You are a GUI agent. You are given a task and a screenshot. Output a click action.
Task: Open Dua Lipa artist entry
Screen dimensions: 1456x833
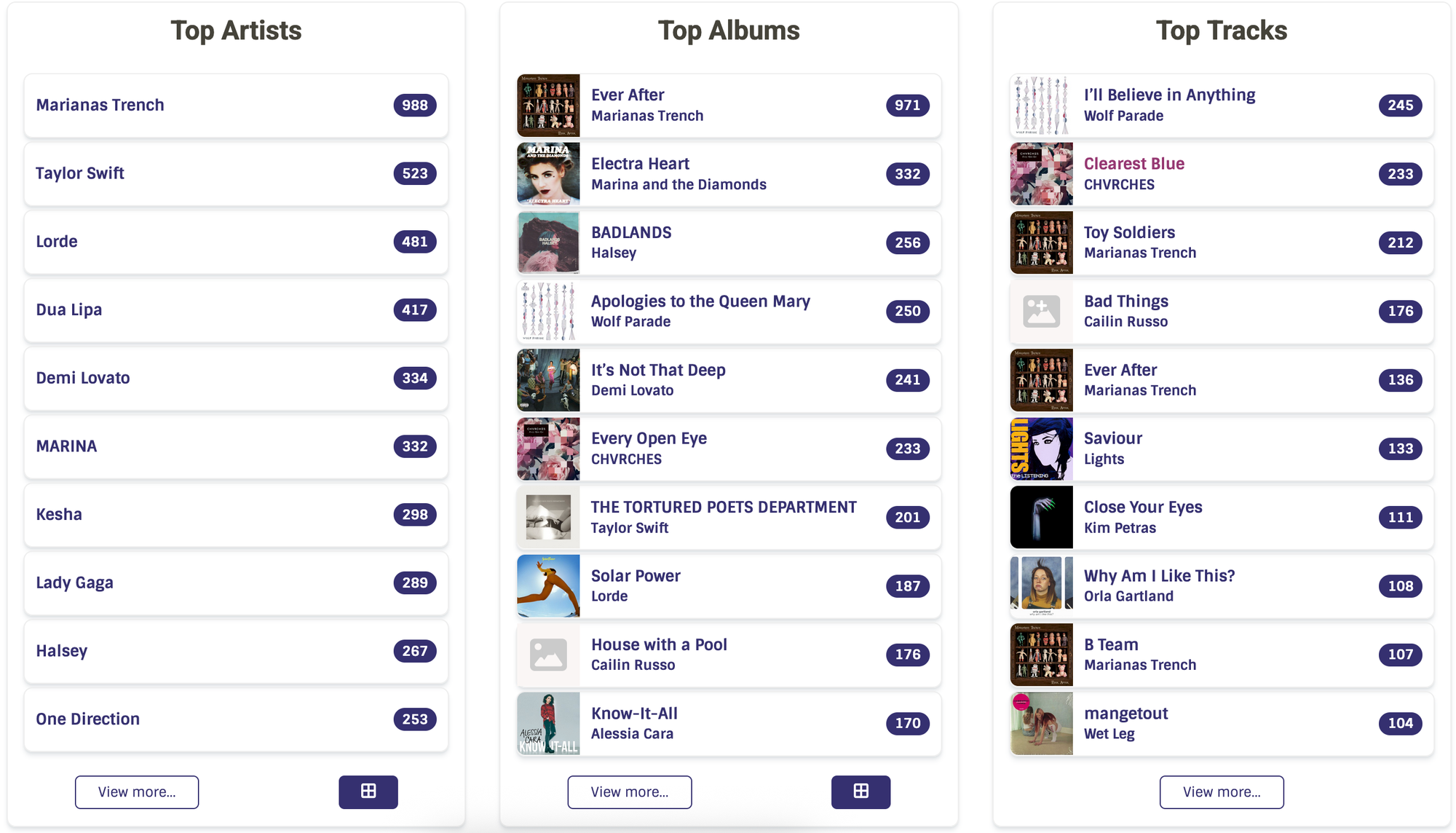pyautogui.click(x=69, y=309)
